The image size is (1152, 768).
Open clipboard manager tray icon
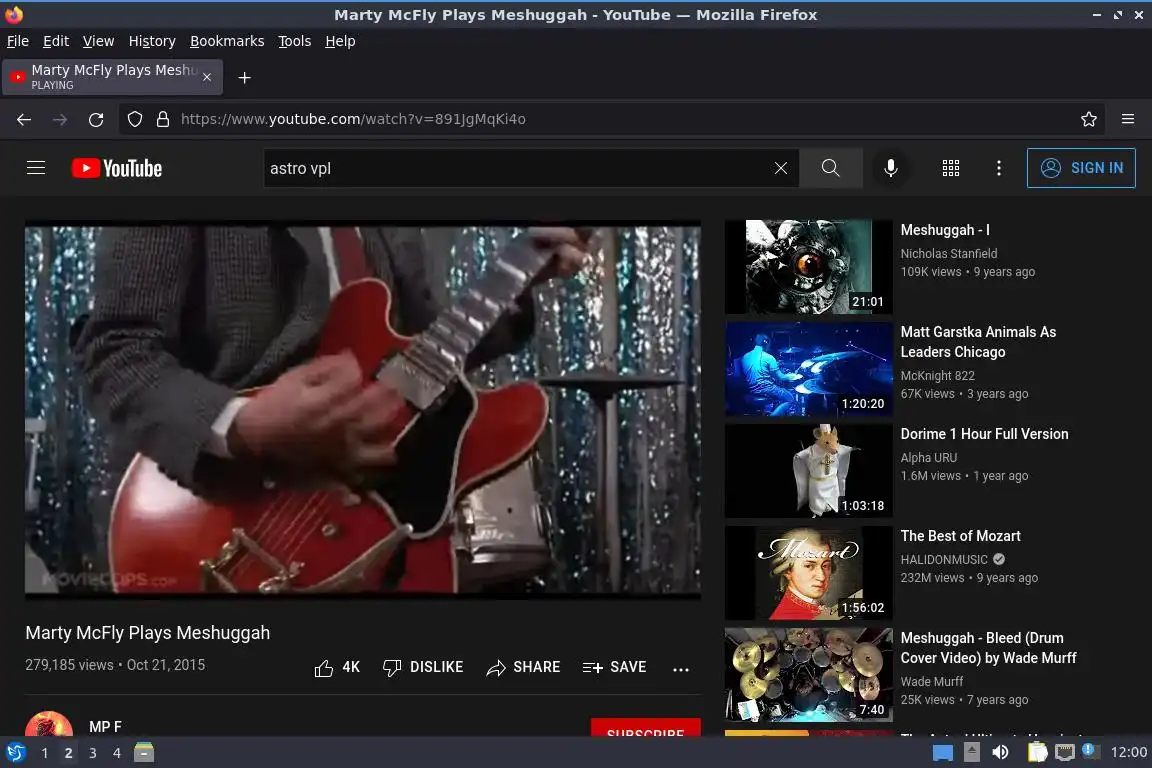[1037, 753]
